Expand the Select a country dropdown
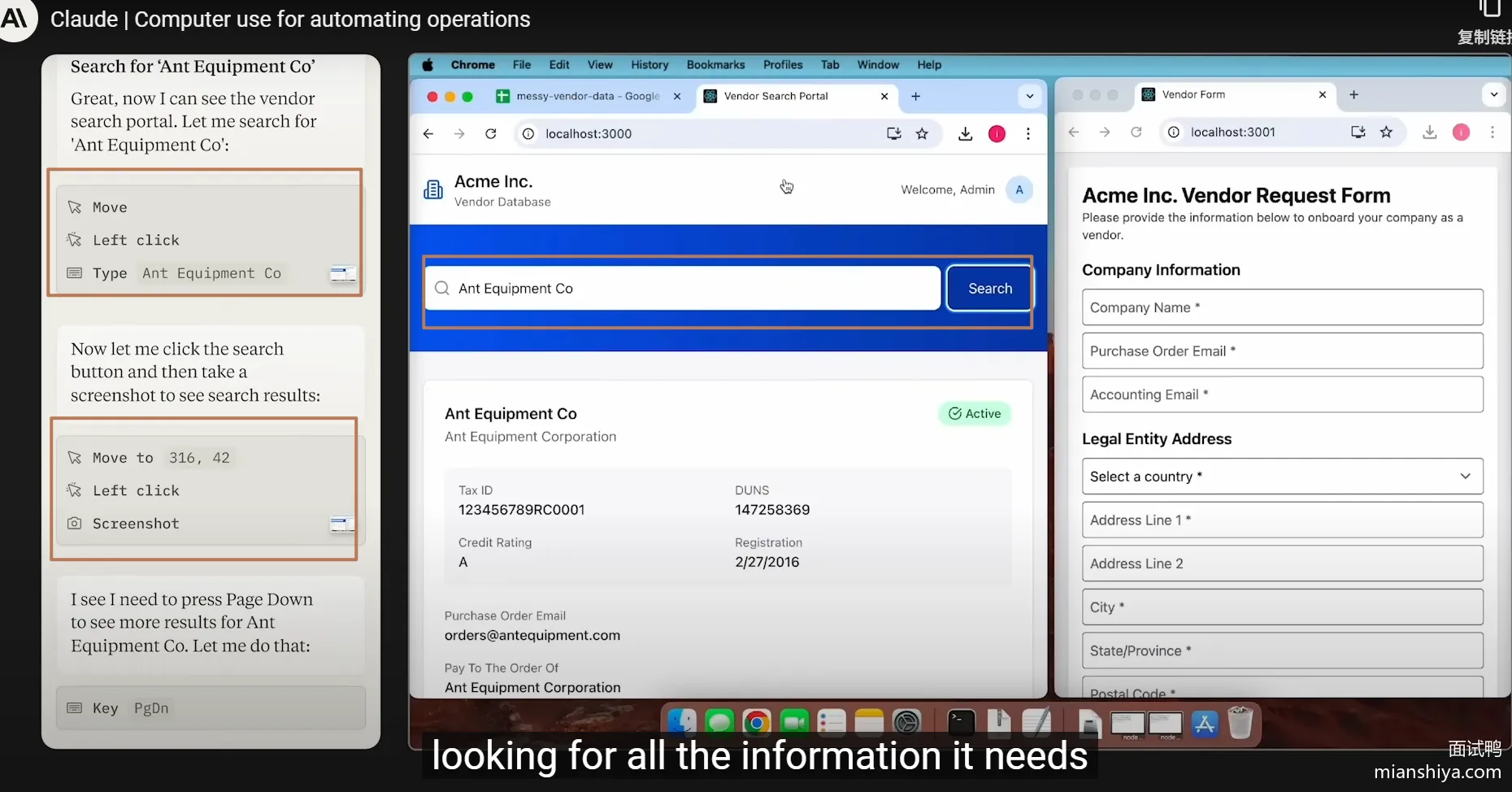The image size is (1512, 792). point(1283,477)
